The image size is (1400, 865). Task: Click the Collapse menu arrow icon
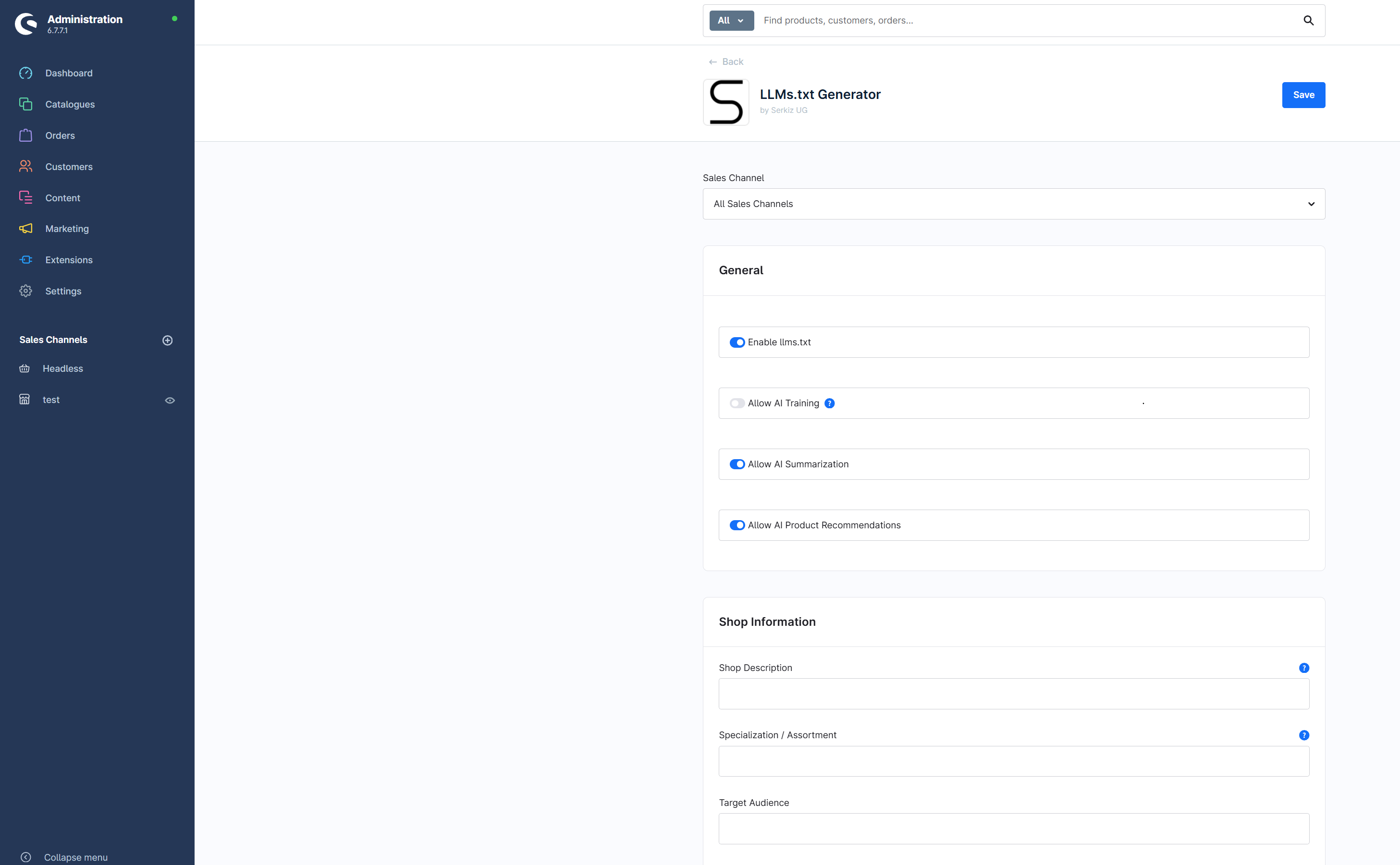point(26,857)
